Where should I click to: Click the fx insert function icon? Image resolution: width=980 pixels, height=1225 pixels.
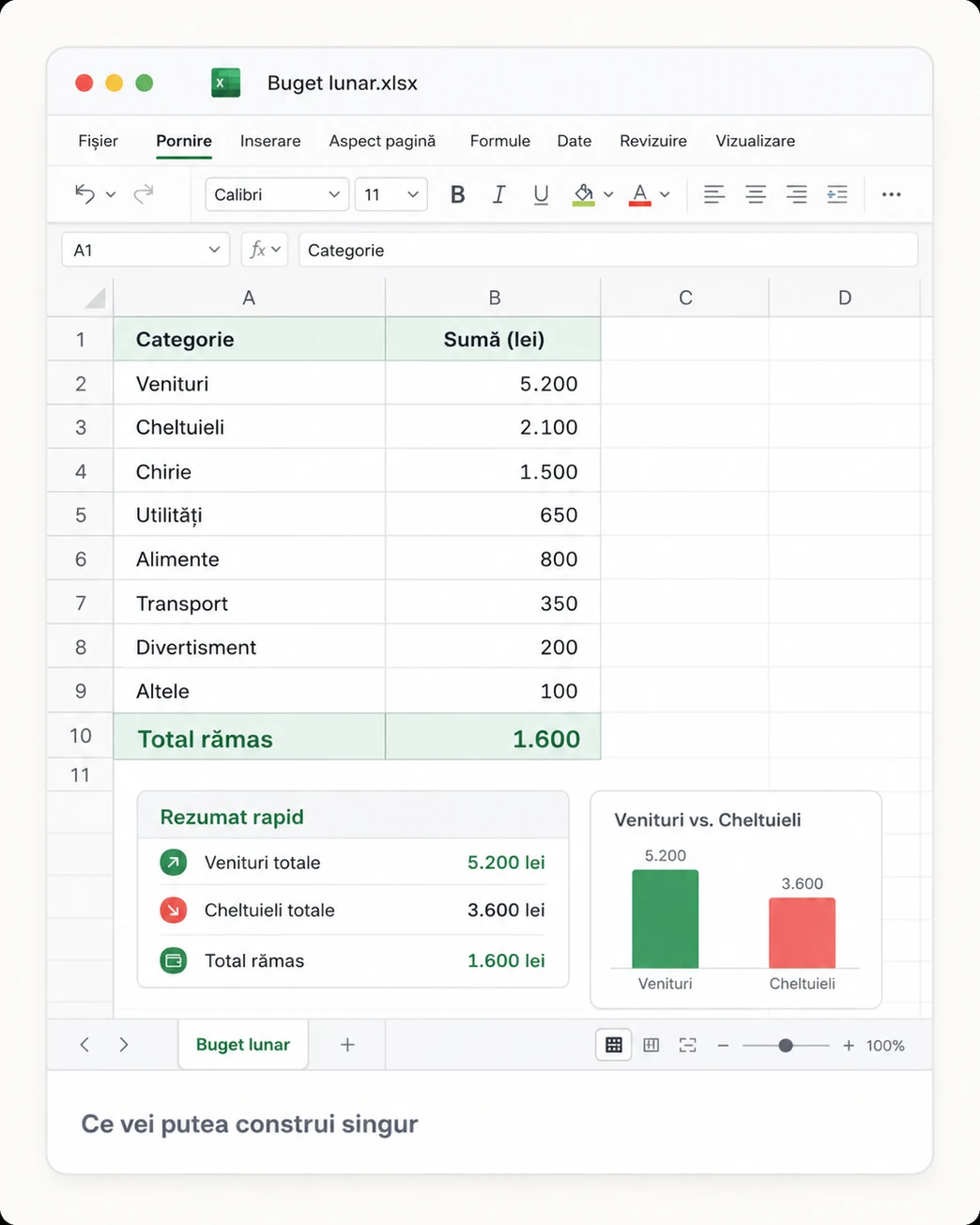click(x=257, y=250)
